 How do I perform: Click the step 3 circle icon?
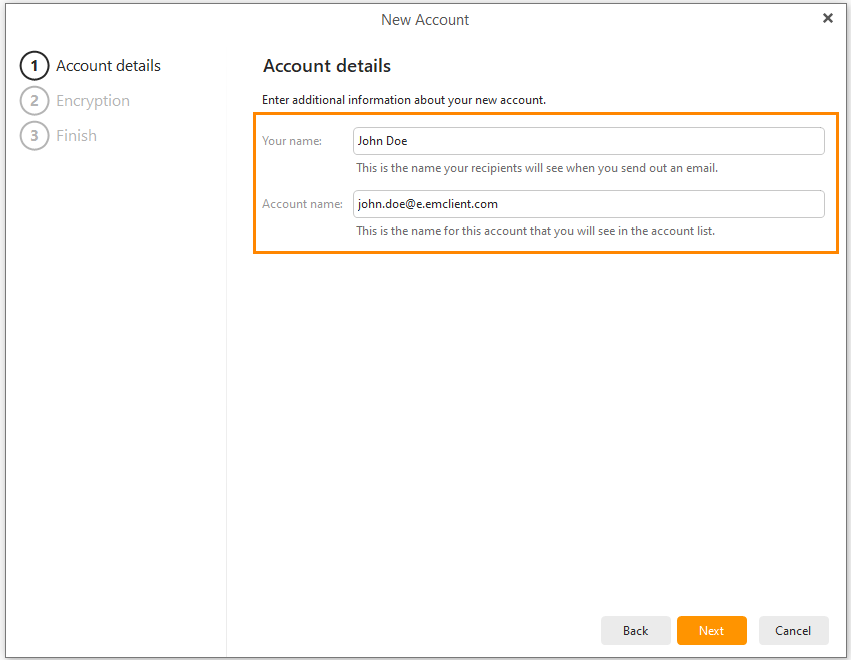[34, 136]
